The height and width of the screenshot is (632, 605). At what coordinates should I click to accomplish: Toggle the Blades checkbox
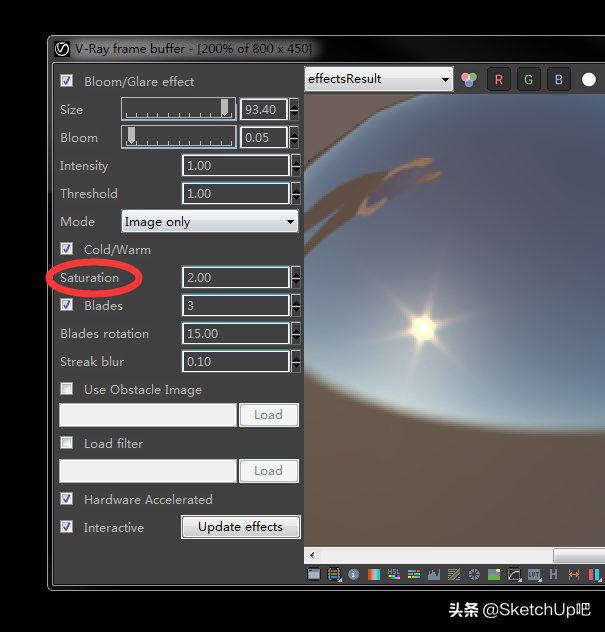[67, 305]
